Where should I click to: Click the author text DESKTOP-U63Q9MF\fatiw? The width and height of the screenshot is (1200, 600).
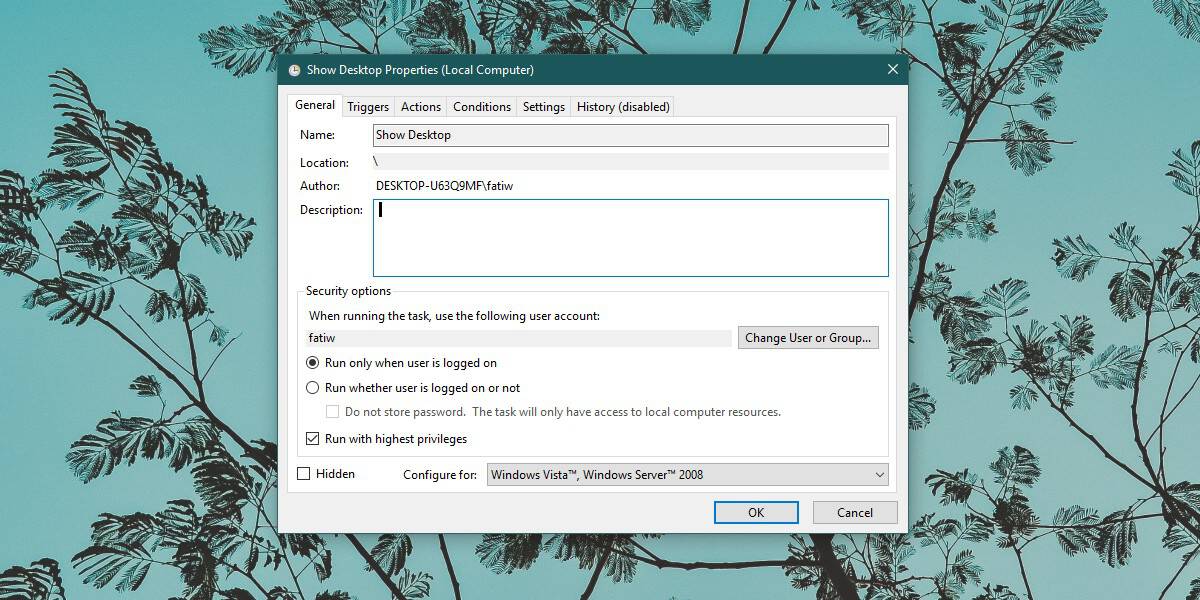[445, 186]
